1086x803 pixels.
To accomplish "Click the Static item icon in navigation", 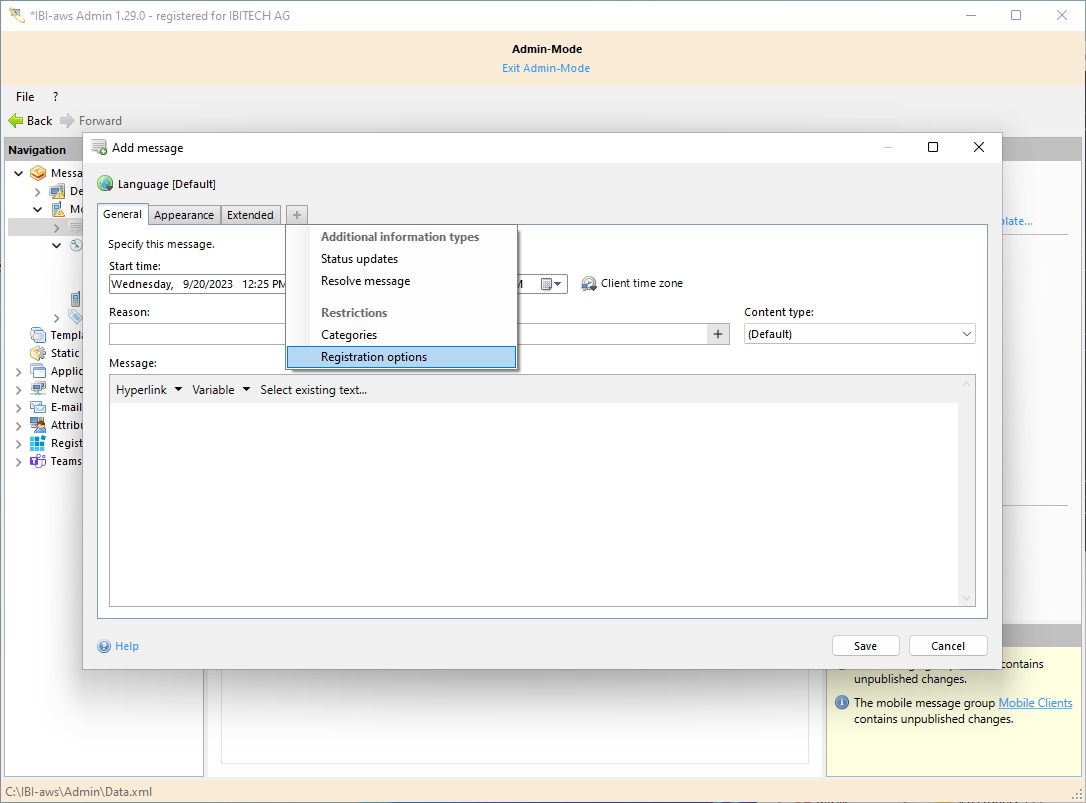I will [x=38, y=353].
